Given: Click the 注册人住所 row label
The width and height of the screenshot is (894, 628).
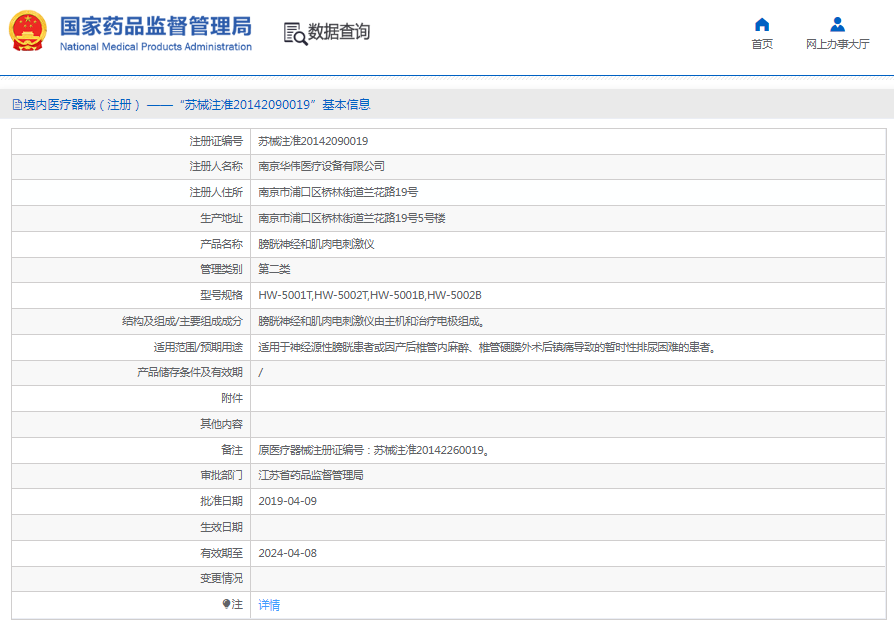Looking at the screenshot, I should (x=216, y=192).
